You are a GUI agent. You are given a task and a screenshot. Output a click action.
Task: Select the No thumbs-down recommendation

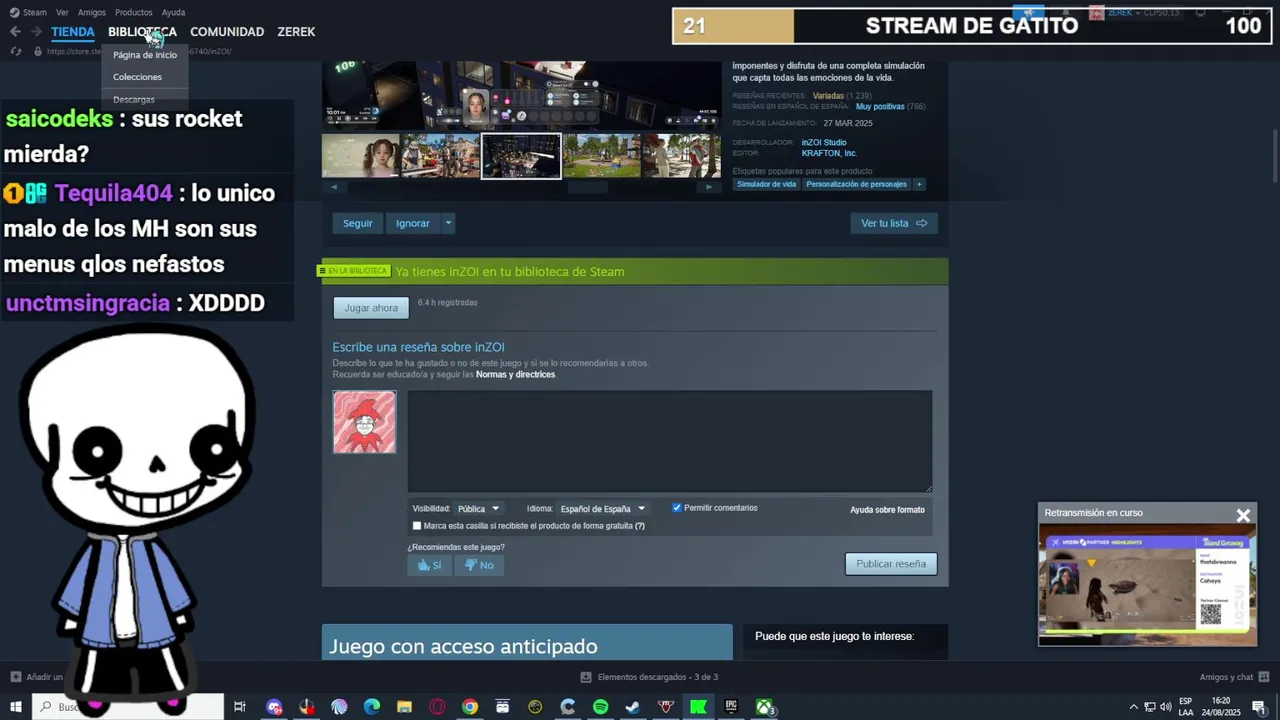[x=479, y=565]
